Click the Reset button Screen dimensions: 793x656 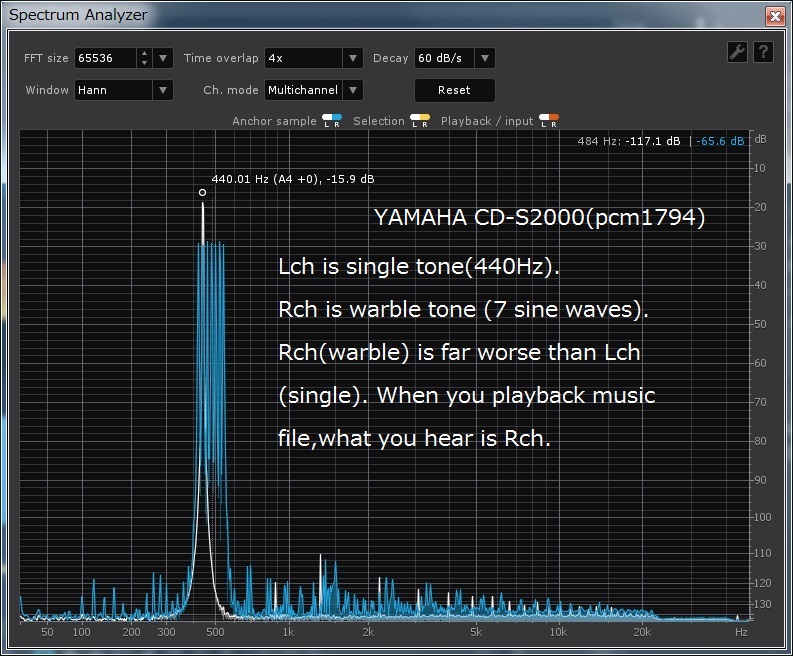(x=455, y=90)
